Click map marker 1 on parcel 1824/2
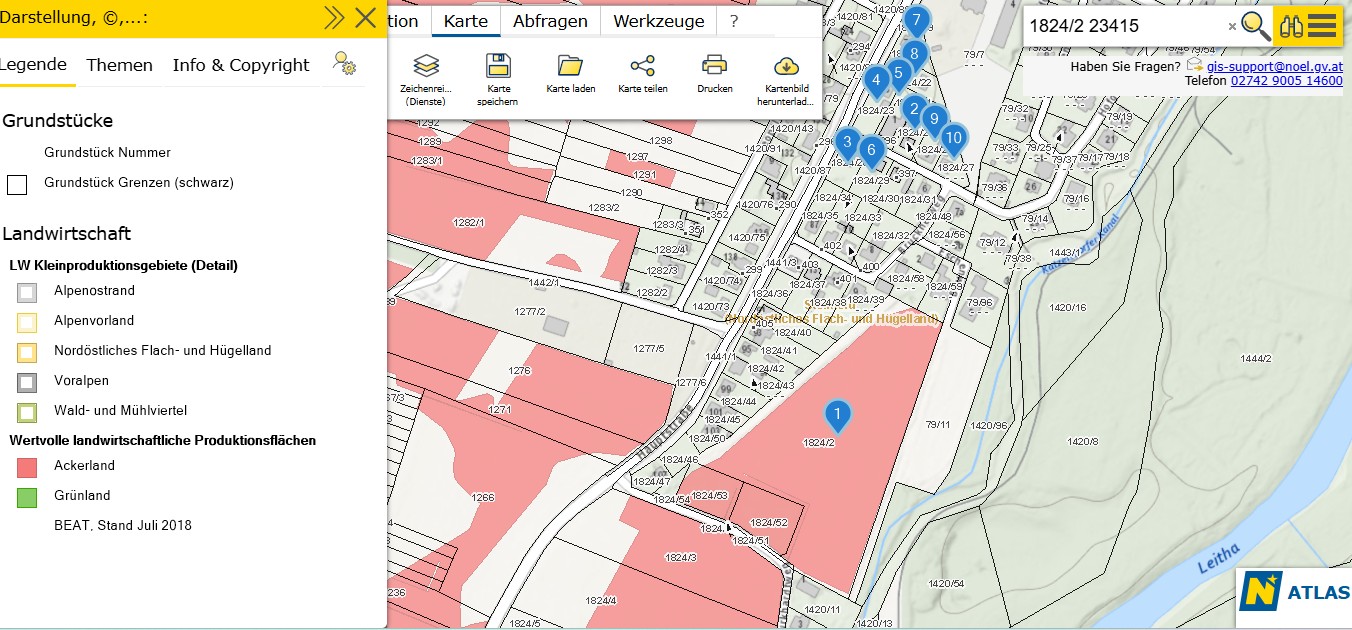Screen dimensions: 1352x630 click(837, 414)
